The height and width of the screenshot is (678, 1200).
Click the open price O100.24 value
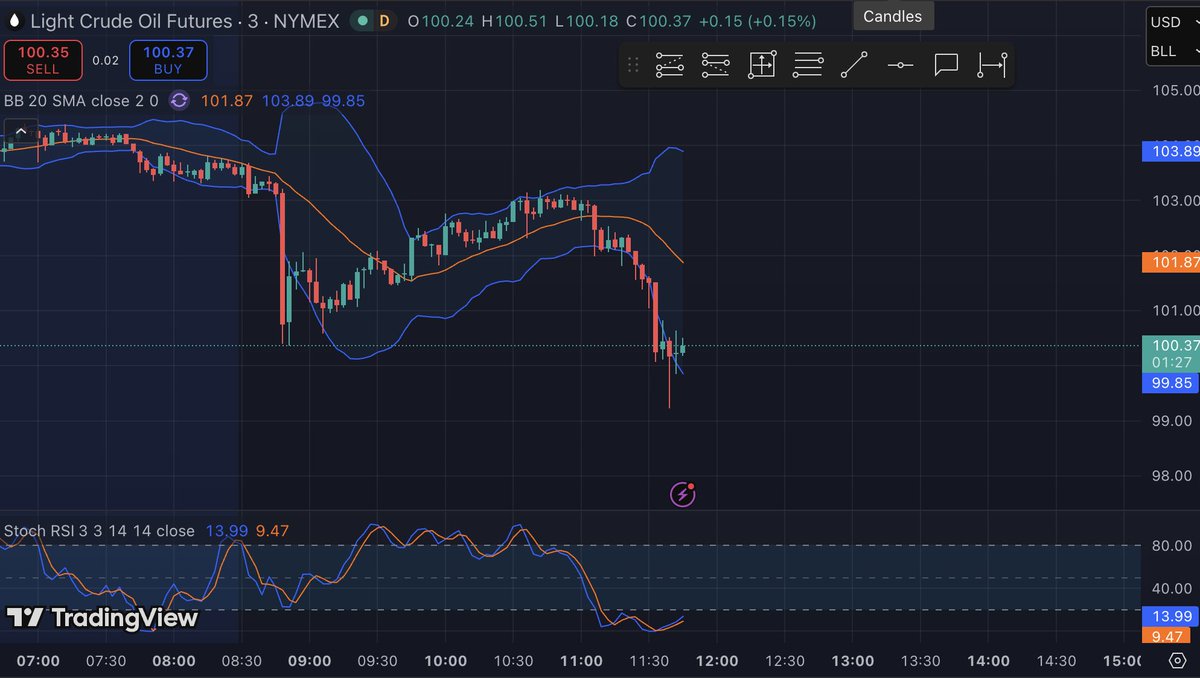(441, 21)
